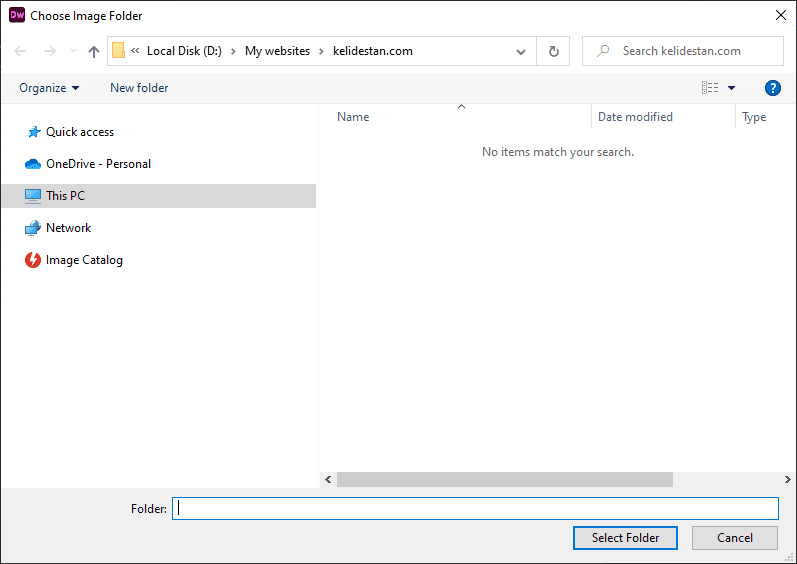Sort by the Name column
The height and width of the screenshot is (564, 797).
pyautogui.click(x=353, y=117)
